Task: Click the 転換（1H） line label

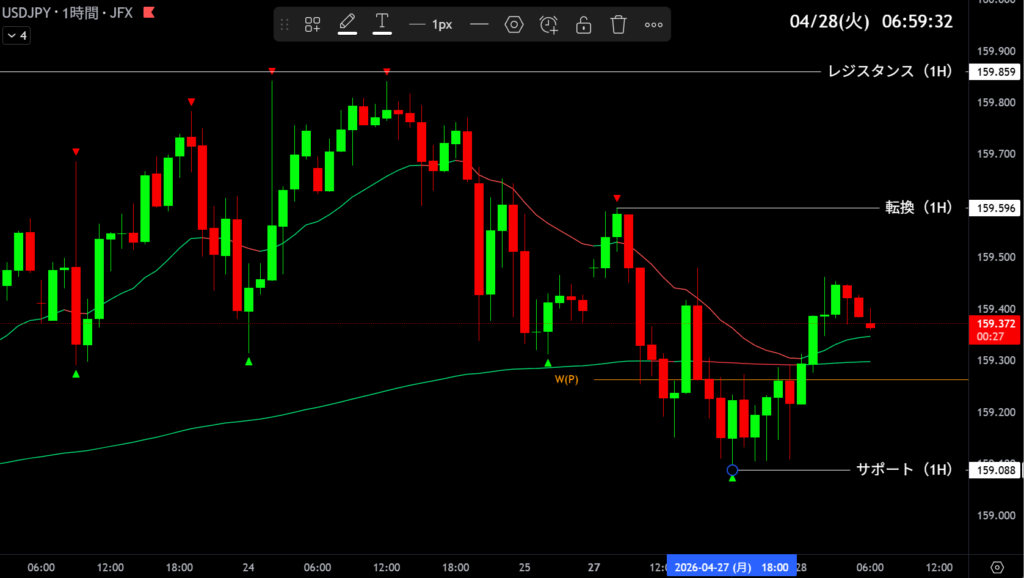Action: pyautogui.click(x=918, y=208)
